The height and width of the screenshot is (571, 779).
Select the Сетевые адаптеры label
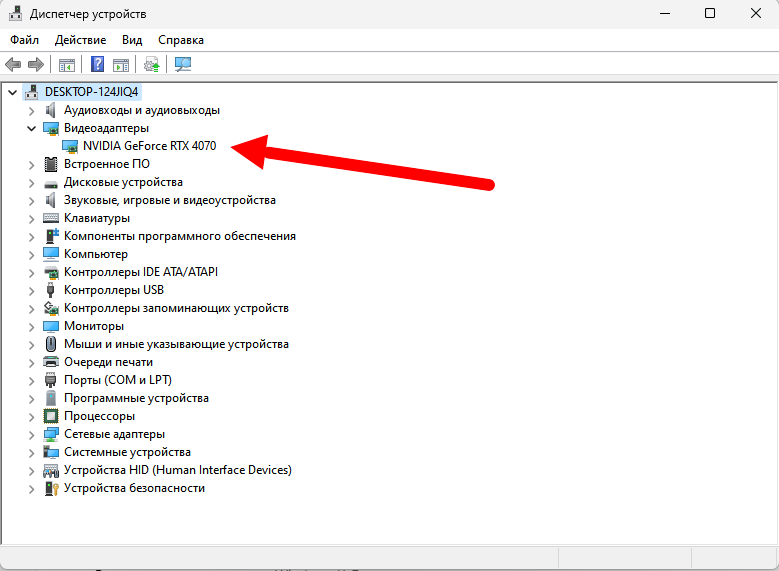click(114, 434)
